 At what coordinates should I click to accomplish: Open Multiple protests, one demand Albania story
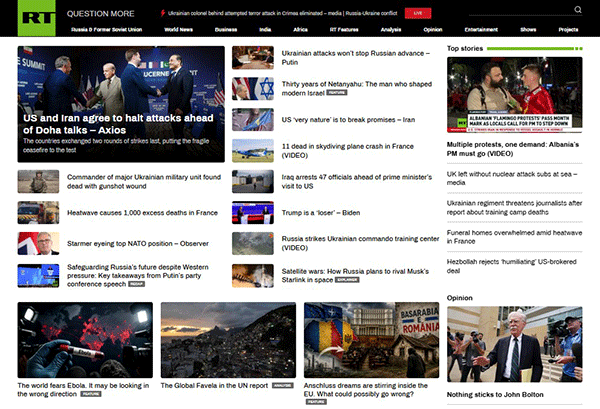[513, 149]
